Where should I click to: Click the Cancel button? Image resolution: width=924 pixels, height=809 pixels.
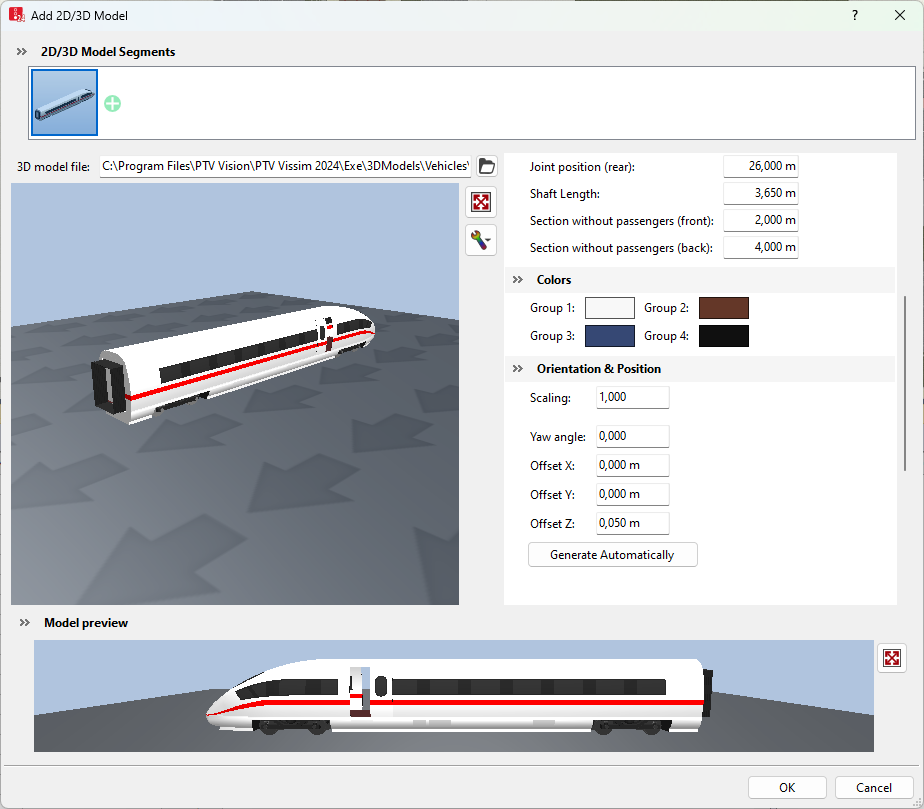875,787
